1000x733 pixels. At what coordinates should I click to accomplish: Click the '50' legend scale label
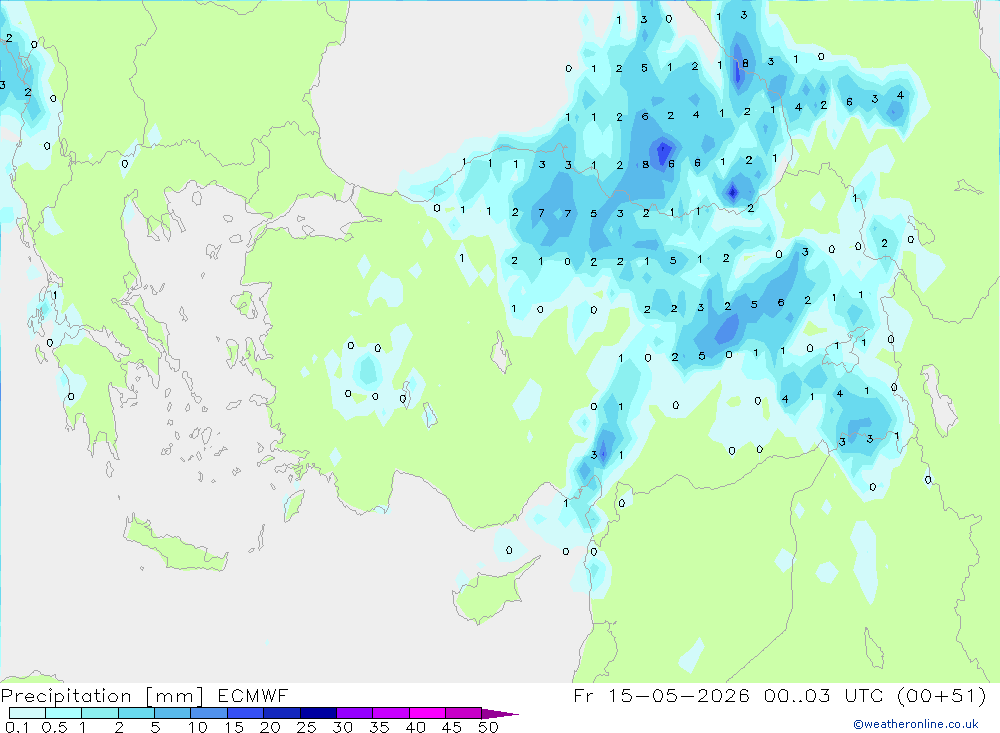(489, 727)
